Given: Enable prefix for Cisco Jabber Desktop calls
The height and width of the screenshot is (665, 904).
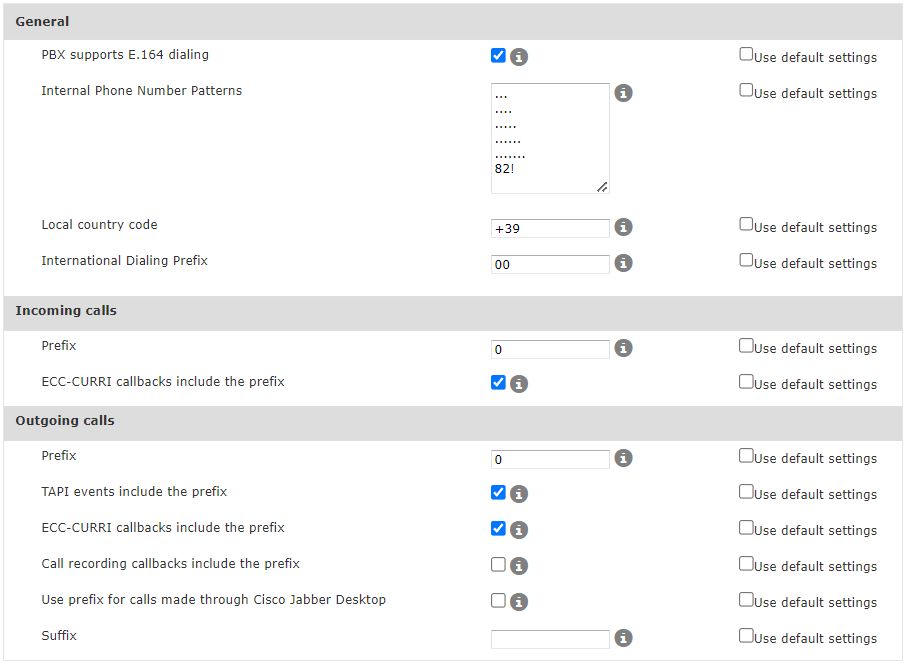Looking at the screenshot, I should pos(498,600).
